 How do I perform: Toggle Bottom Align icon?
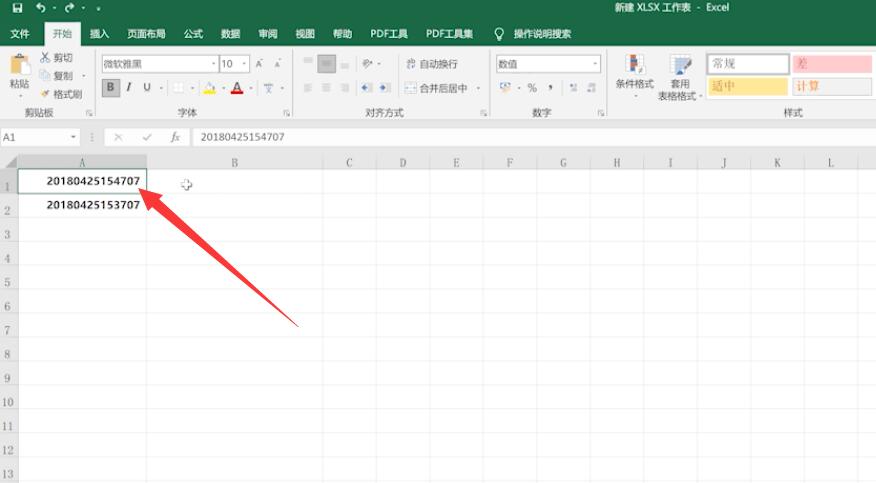pyautogui.click(x=345, y=64)
